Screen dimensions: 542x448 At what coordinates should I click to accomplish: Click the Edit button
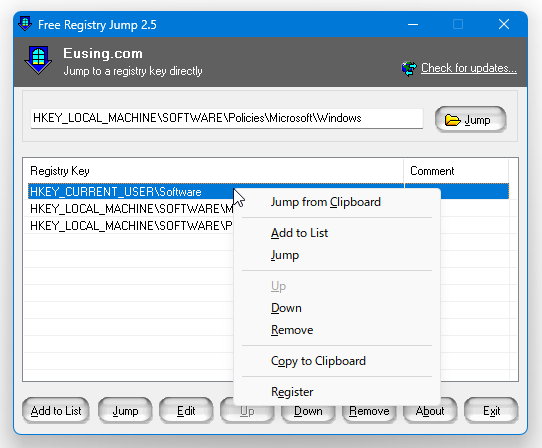click(186, 411)
